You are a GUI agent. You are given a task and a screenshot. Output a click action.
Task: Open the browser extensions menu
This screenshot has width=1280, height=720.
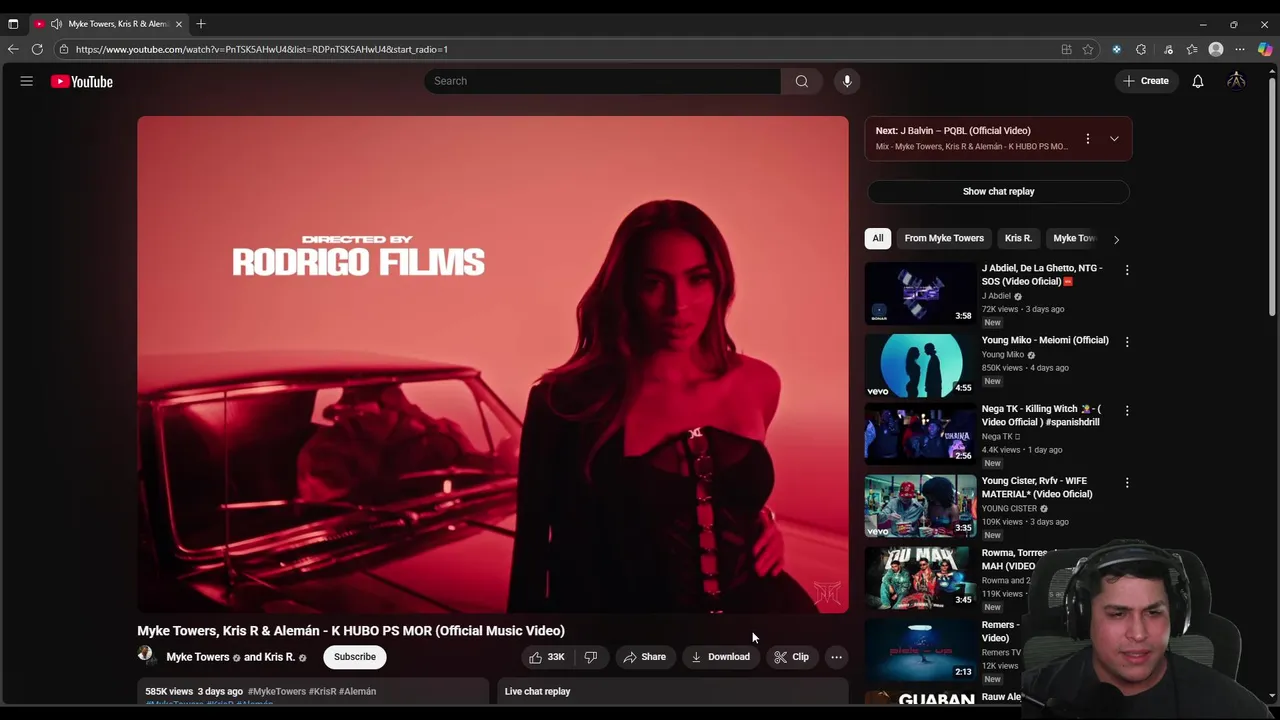[1141, 49]
